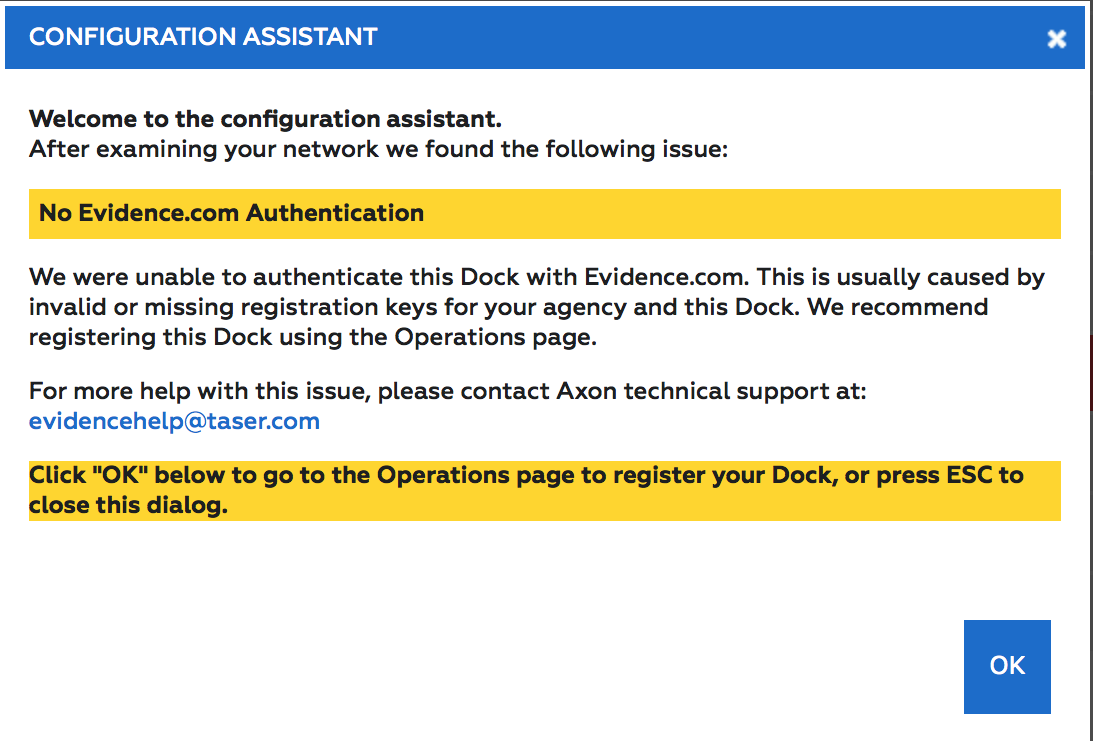Click inside the blue dialog header bar
Viewport: 1093px width, 741px height.
tap(600, 37)
